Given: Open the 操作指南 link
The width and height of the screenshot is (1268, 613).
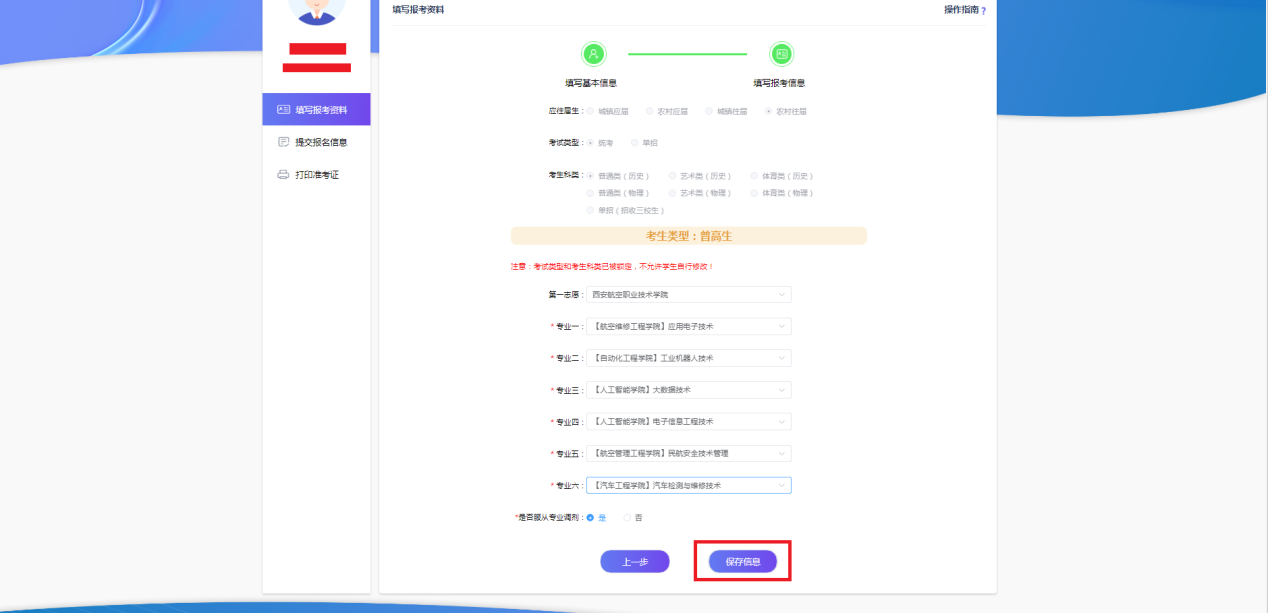Looking at the screenshot, I should click(x=960, y=10).
